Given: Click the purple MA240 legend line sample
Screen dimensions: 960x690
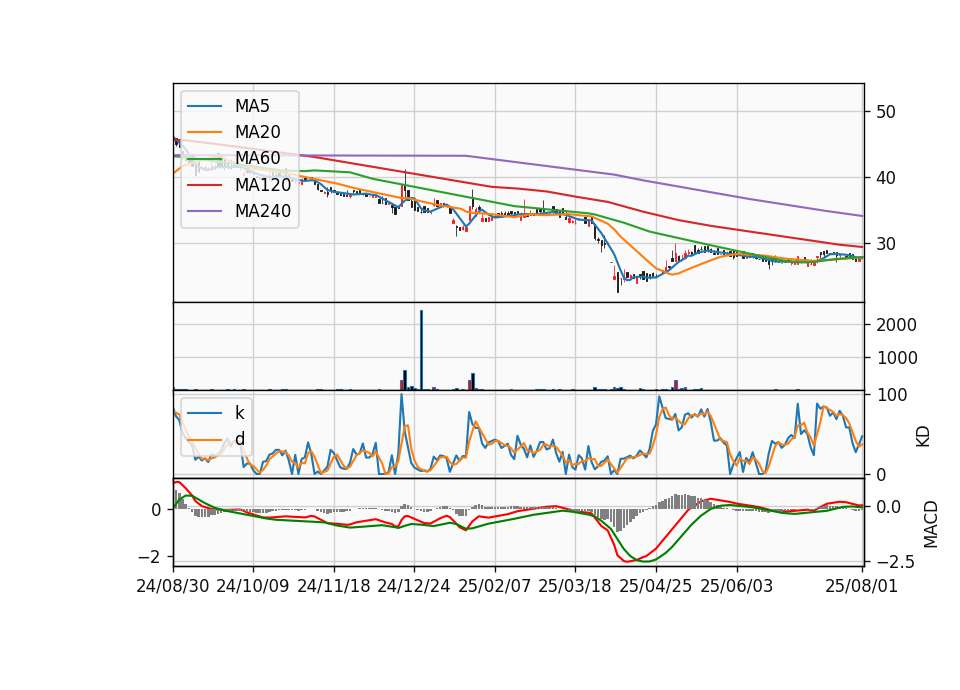Looking at the screenshot, I should tap(204, 211).
